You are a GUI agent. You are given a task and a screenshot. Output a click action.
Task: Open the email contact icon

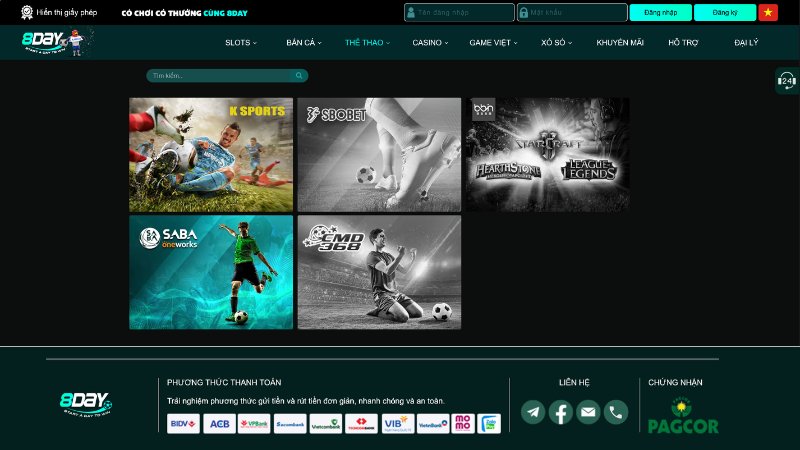588,412
